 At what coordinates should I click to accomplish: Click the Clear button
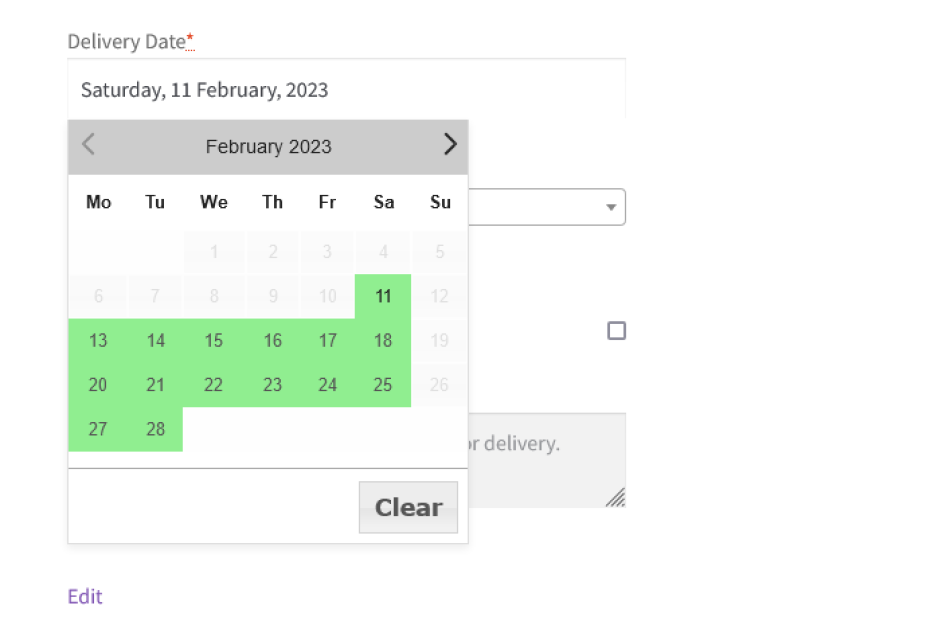[x=408, y=507]
